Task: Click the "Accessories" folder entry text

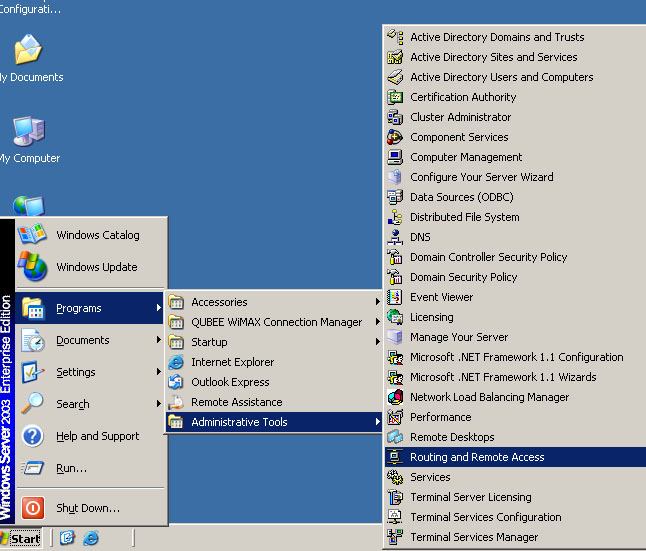Action: point(219,302)
